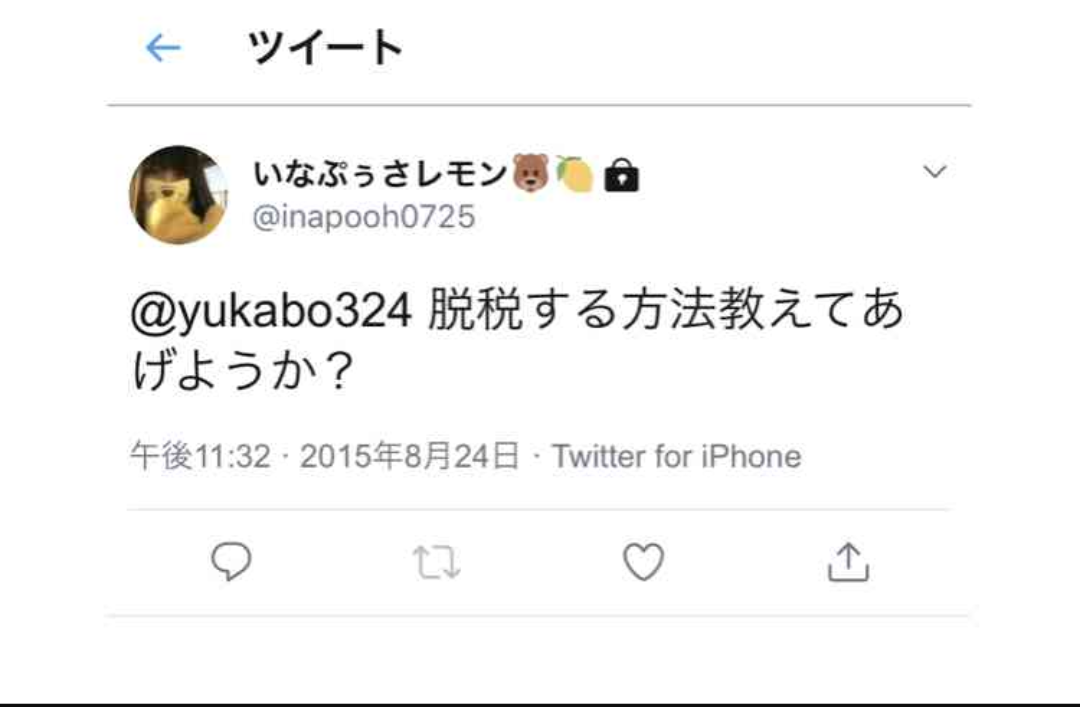Click the lemon emoji in display name
Viewport: 1080px width, 707px height.
click(575, 174)
